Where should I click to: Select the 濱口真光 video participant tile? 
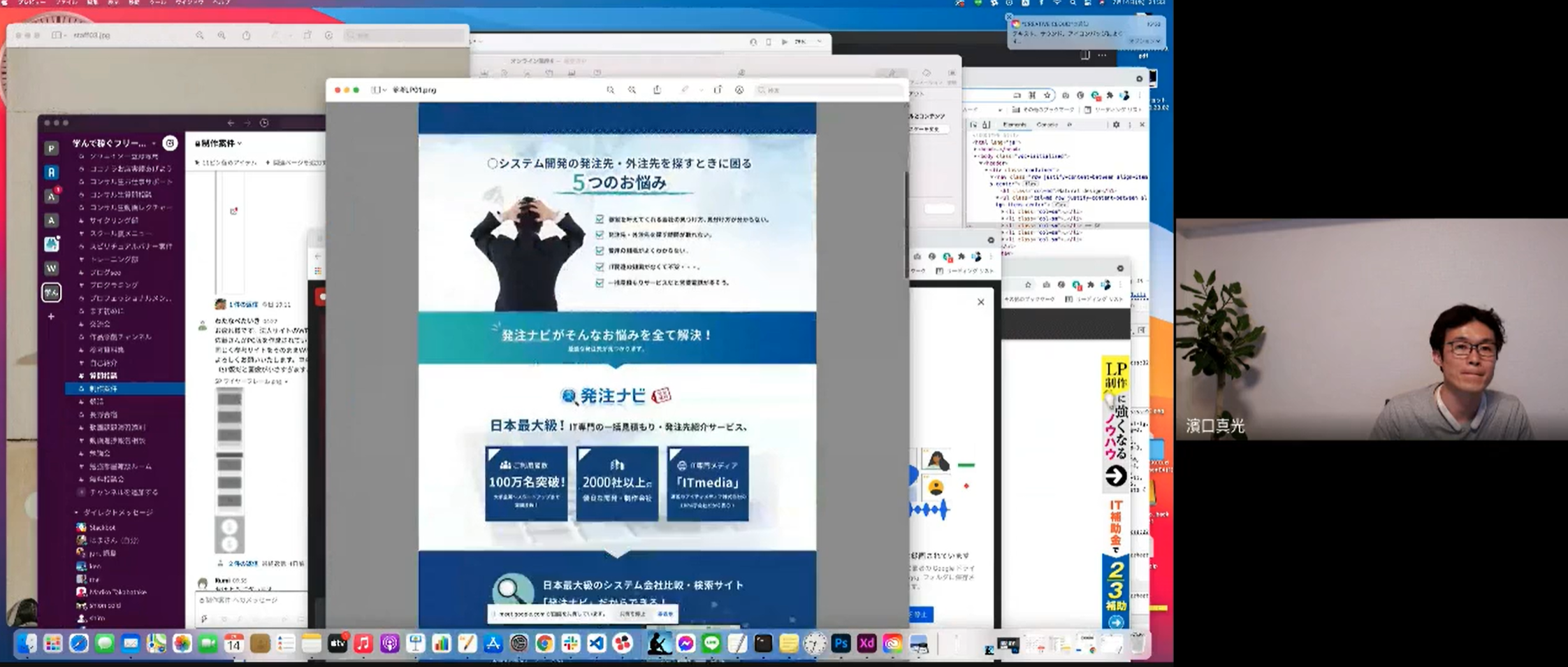tap(1372, 329)
